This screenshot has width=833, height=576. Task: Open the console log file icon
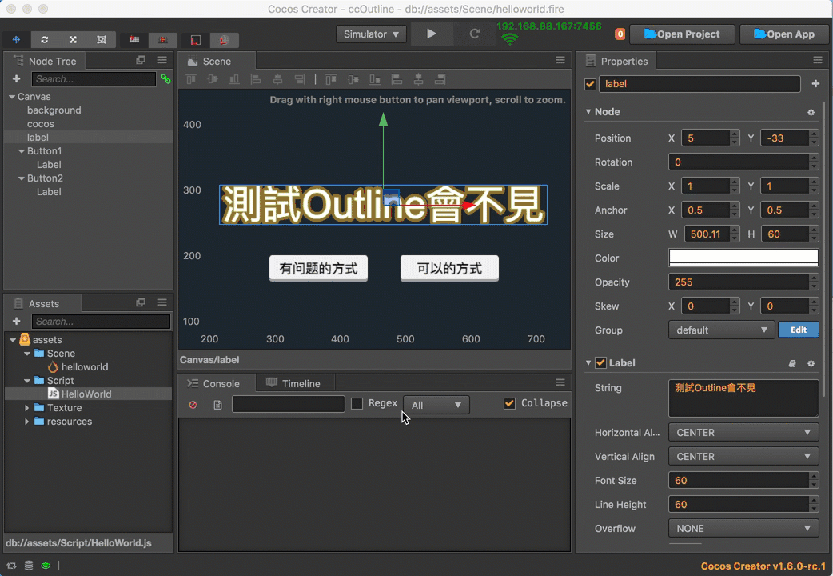[218, 405]
